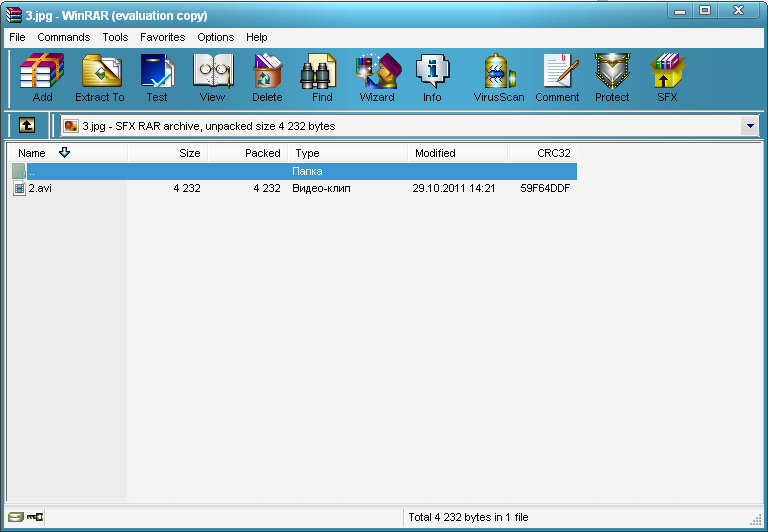Sort by the Name column header
The height and width of the screenshot is (532, 768).
(68, 153)
